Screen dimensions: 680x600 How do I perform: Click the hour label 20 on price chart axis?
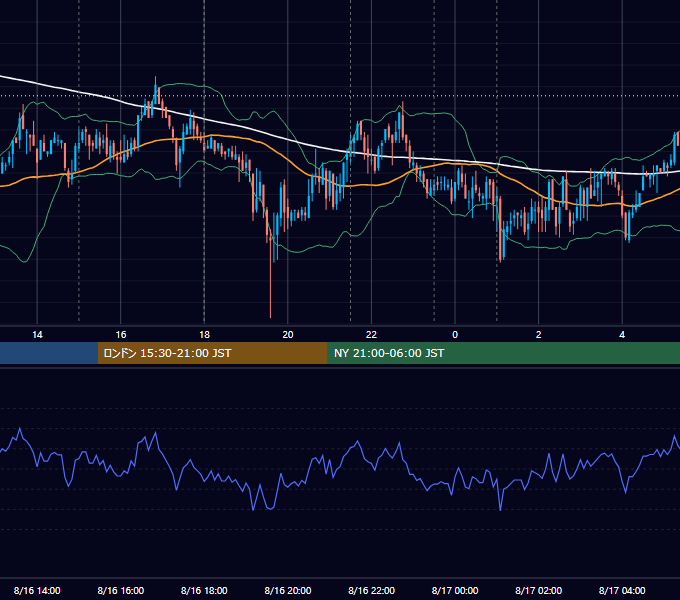click(288, 335)
